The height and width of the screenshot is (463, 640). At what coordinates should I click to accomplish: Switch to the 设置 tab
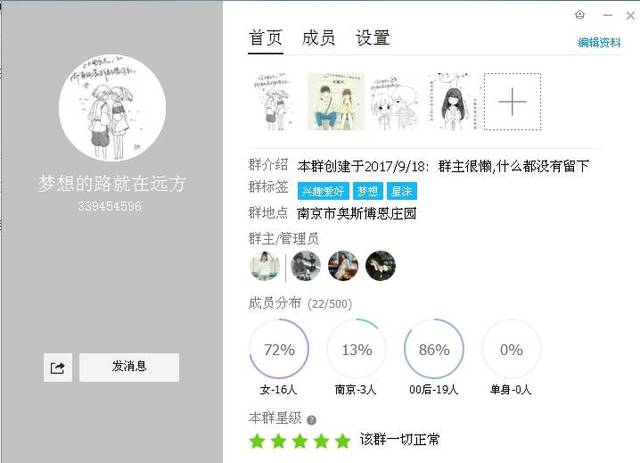[x=372, y=38]
